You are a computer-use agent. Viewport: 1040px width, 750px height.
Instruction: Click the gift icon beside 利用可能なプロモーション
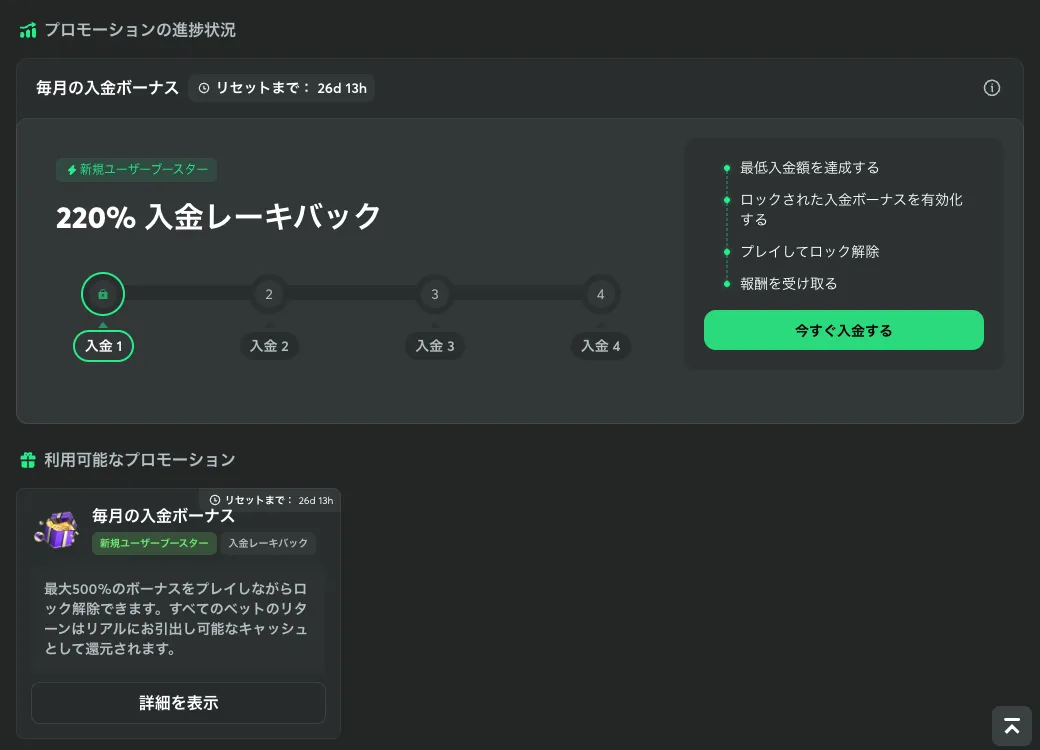pos(28,460)
